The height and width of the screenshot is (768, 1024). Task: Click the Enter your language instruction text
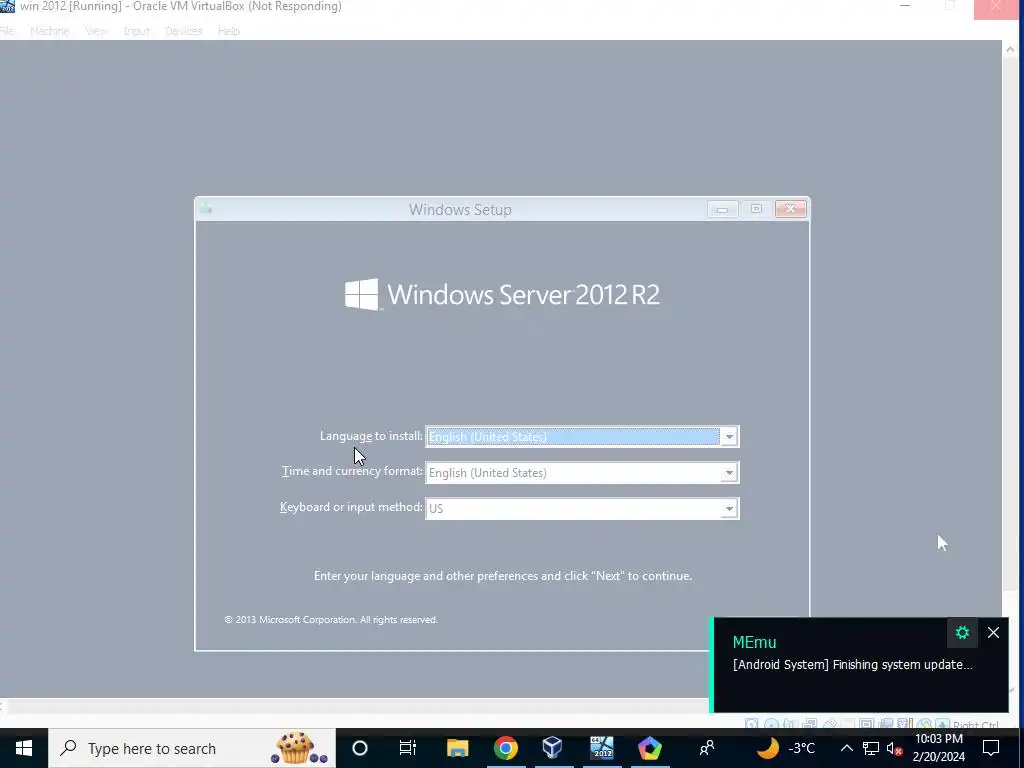[503, 576]
